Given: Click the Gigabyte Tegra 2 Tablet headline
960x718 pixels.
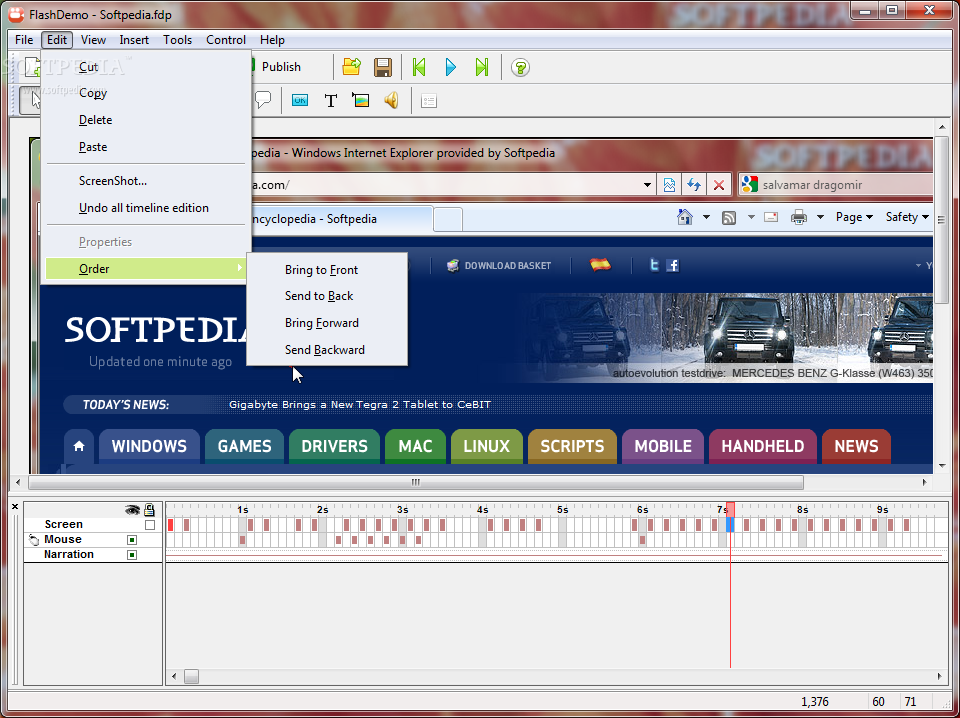Looking at the screenshot, I should [359, 405].
